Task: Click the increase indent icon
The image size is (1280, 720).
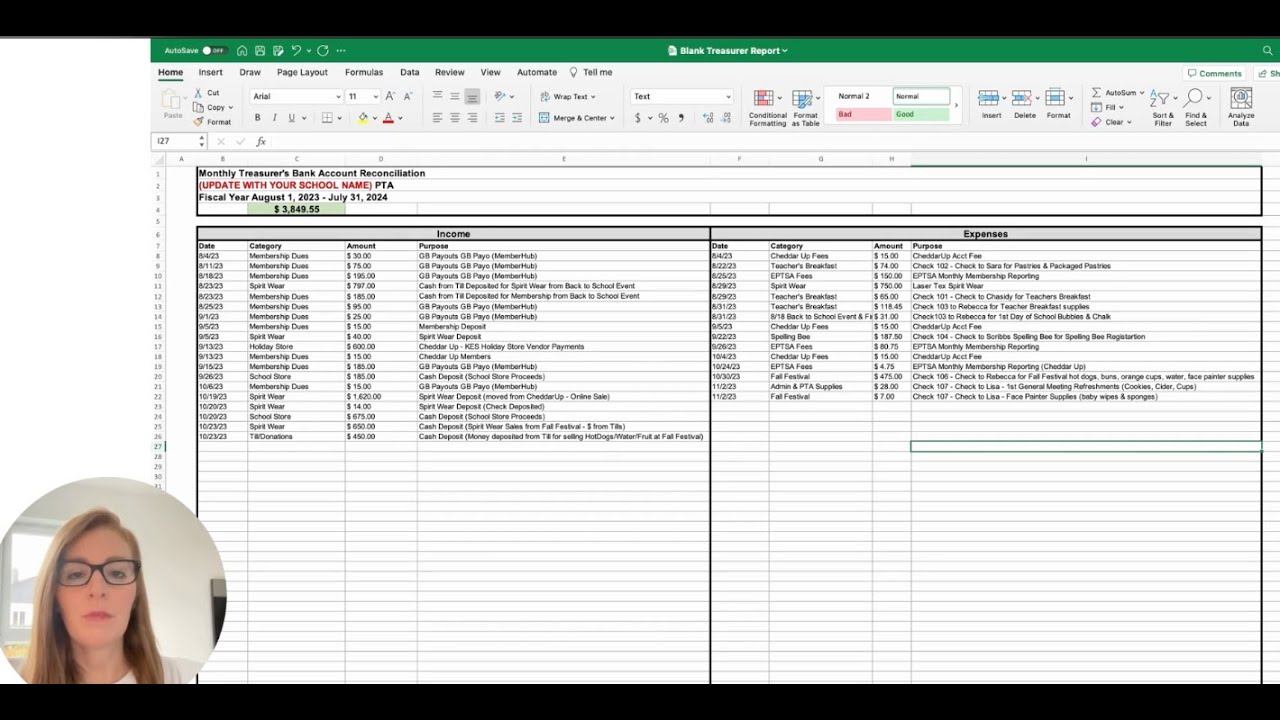Action: [x=517, y=118]
